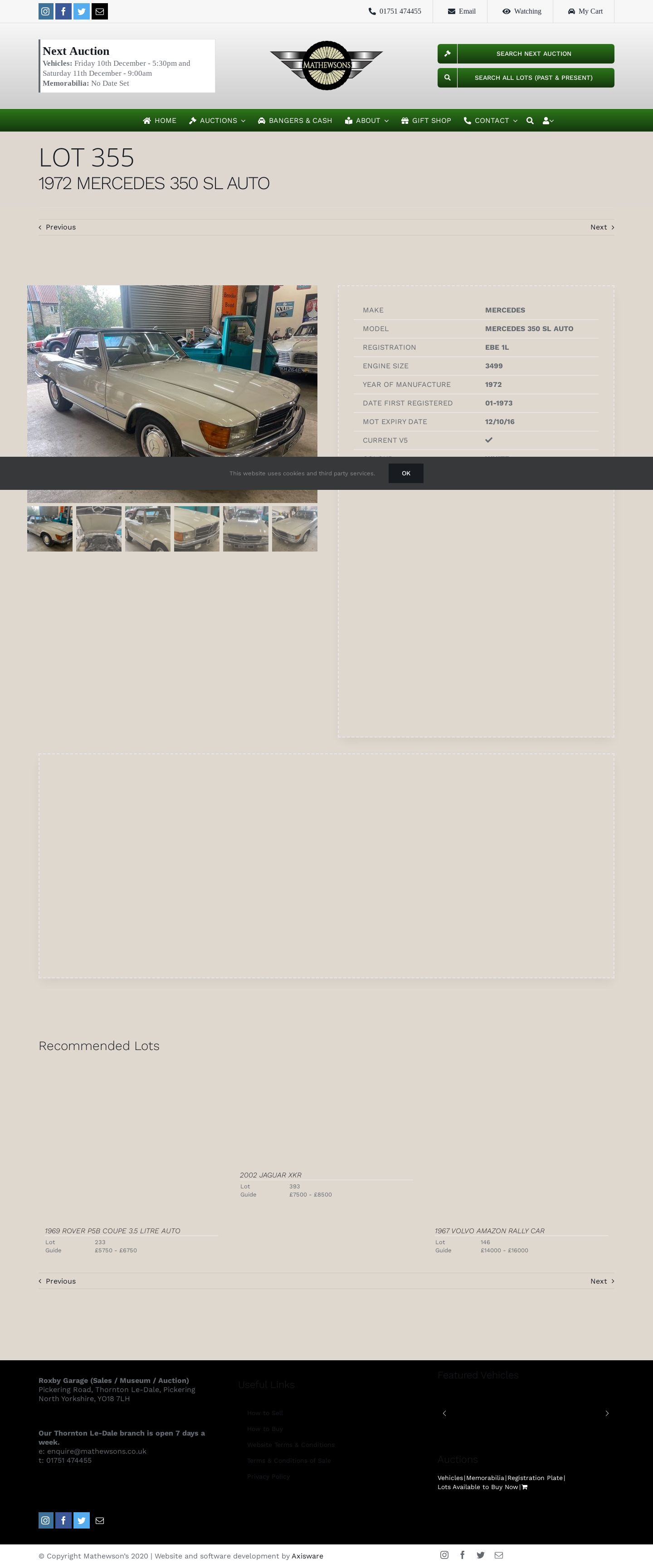Open Registration Plate link in footer

(536, 1478)
